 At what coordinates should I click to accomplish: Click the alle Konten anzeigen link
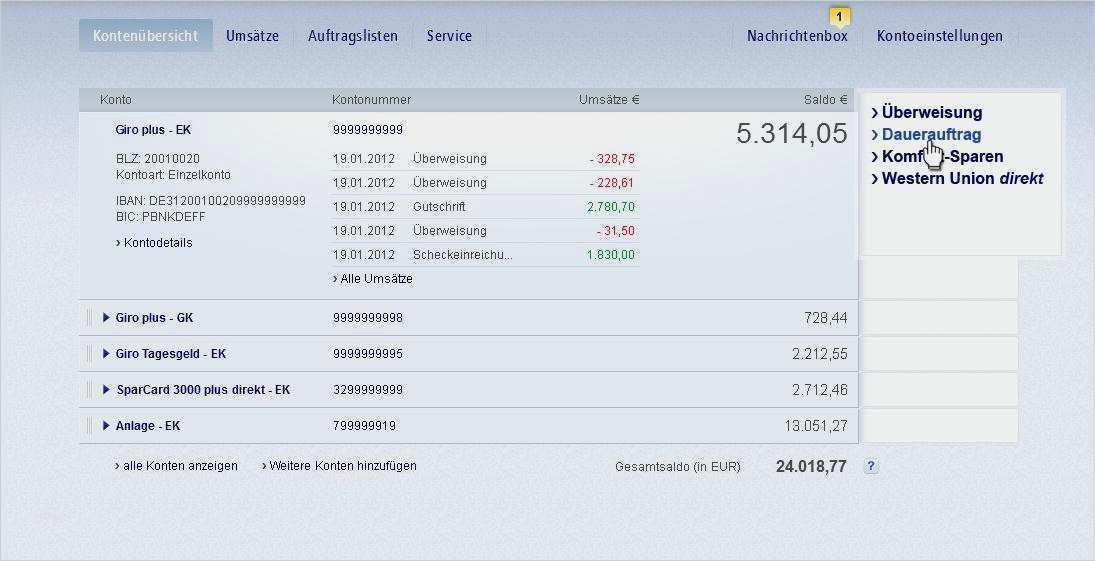coord(179,466)
